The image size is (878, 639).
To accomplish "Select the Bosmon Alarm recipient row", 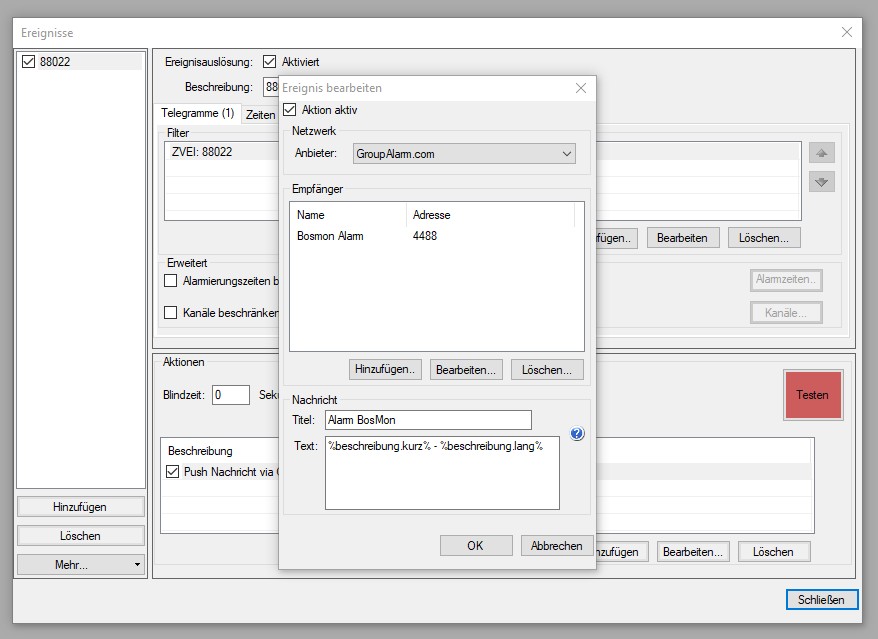I will 330,236.
